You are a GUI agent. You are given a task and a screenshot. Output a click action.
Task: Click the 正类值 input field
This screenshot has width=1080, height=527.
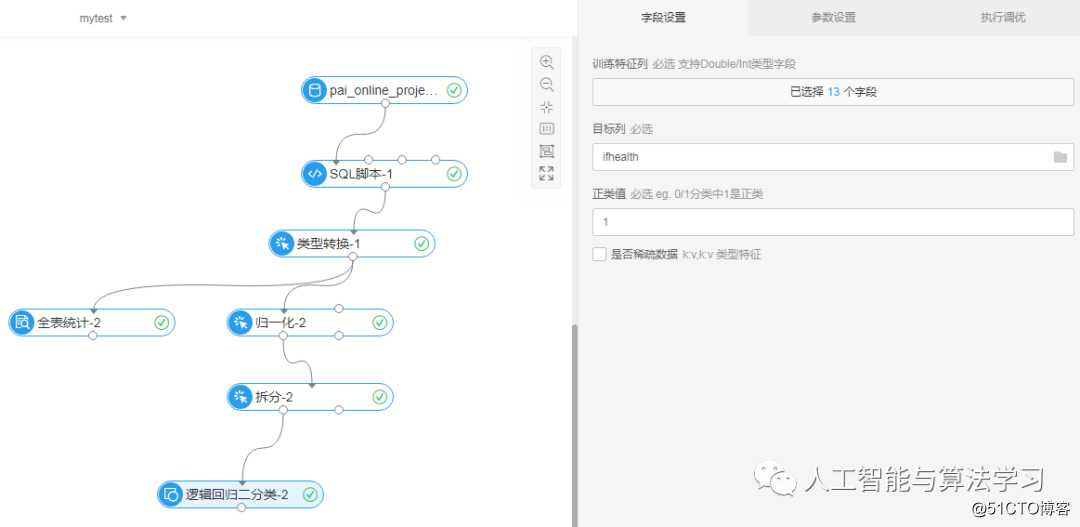pos(833,222)
